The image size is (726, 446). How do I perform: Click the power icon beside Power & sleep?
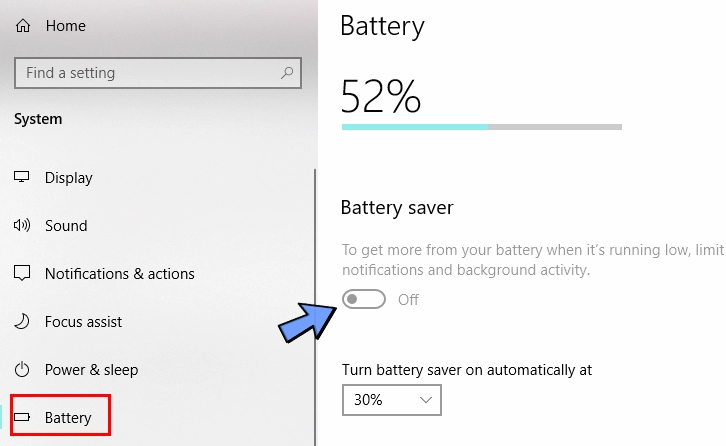[x=22, y=370]
